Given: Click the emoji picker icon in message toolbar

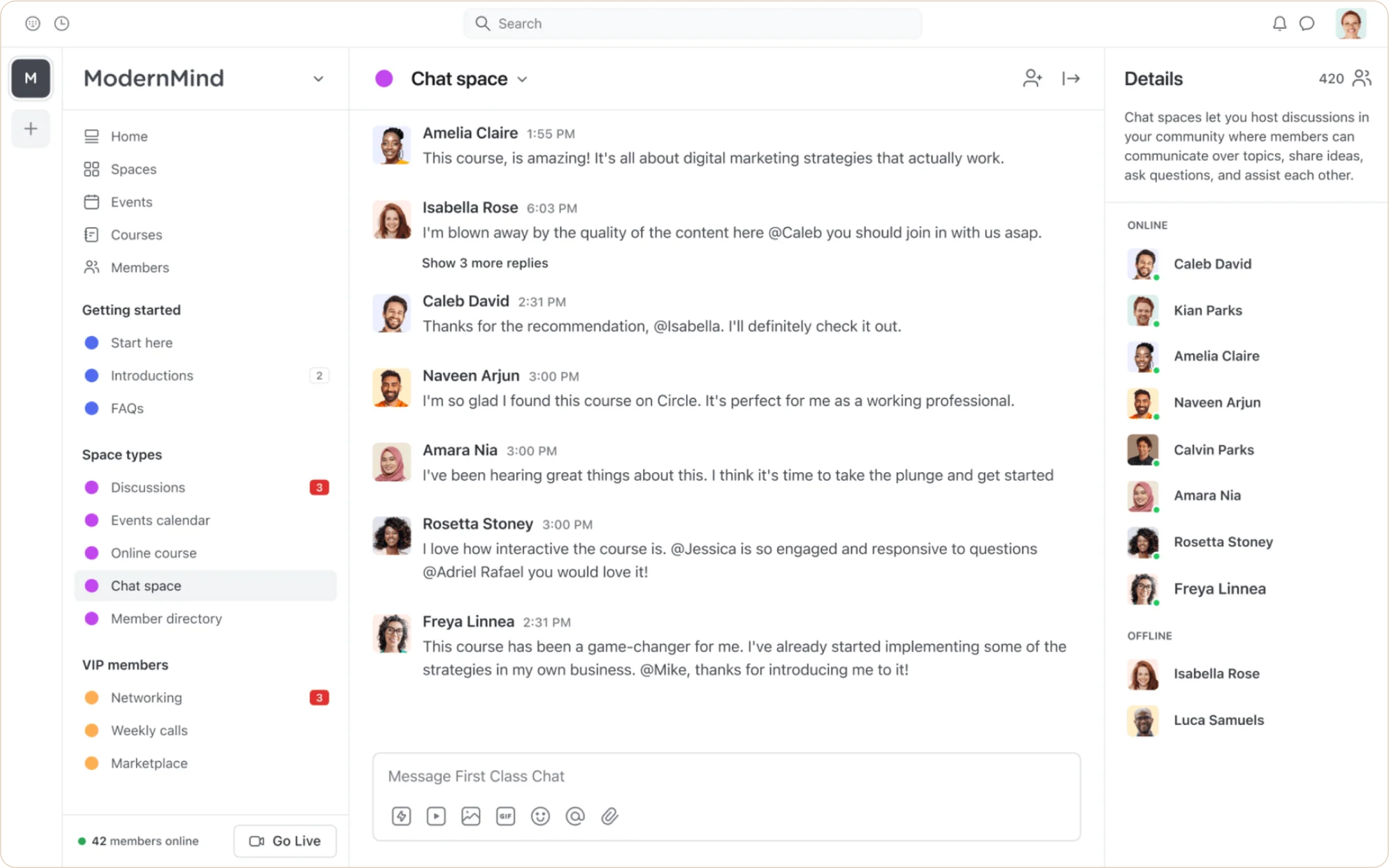Looking at the screenshot, I should (540, 816).
